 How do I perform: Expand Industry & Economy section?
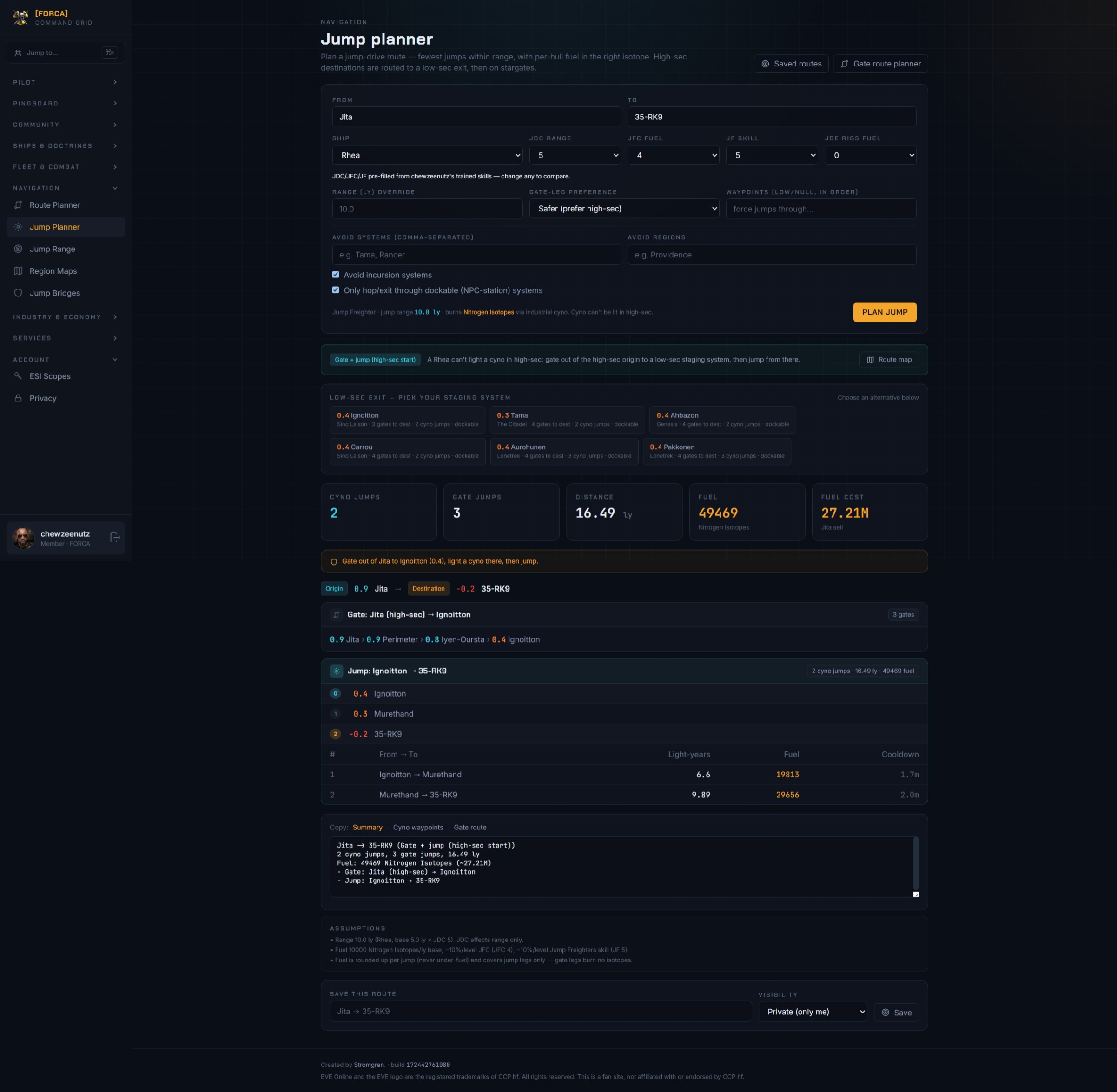(66, 317)
